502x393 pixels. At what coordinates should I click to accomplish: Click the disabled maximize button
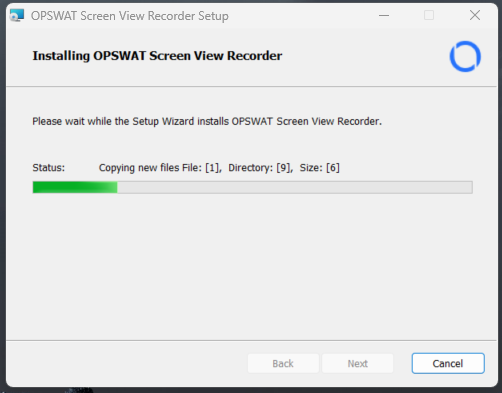tap(429, 15)
